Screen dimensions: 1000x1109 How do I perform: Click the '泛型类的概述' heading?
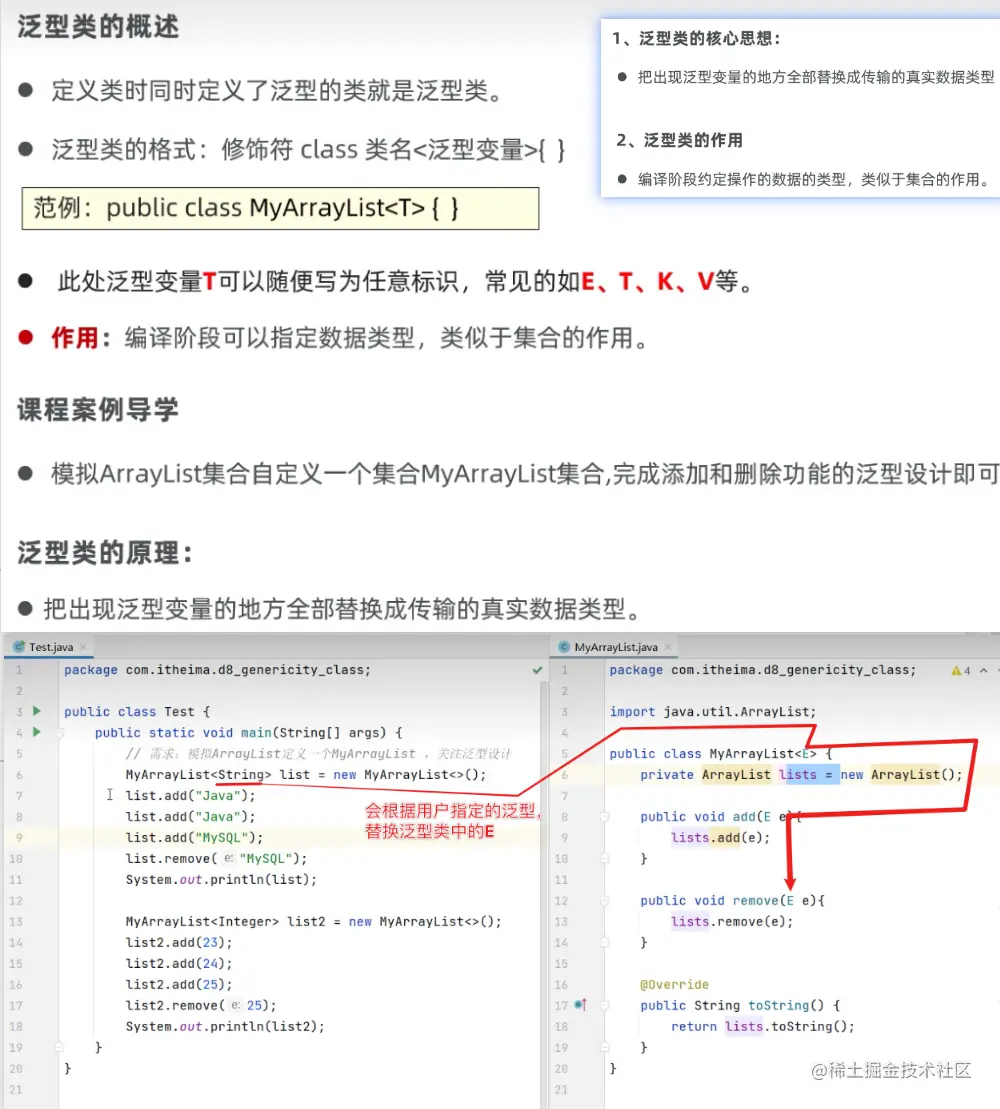(98, 27)
